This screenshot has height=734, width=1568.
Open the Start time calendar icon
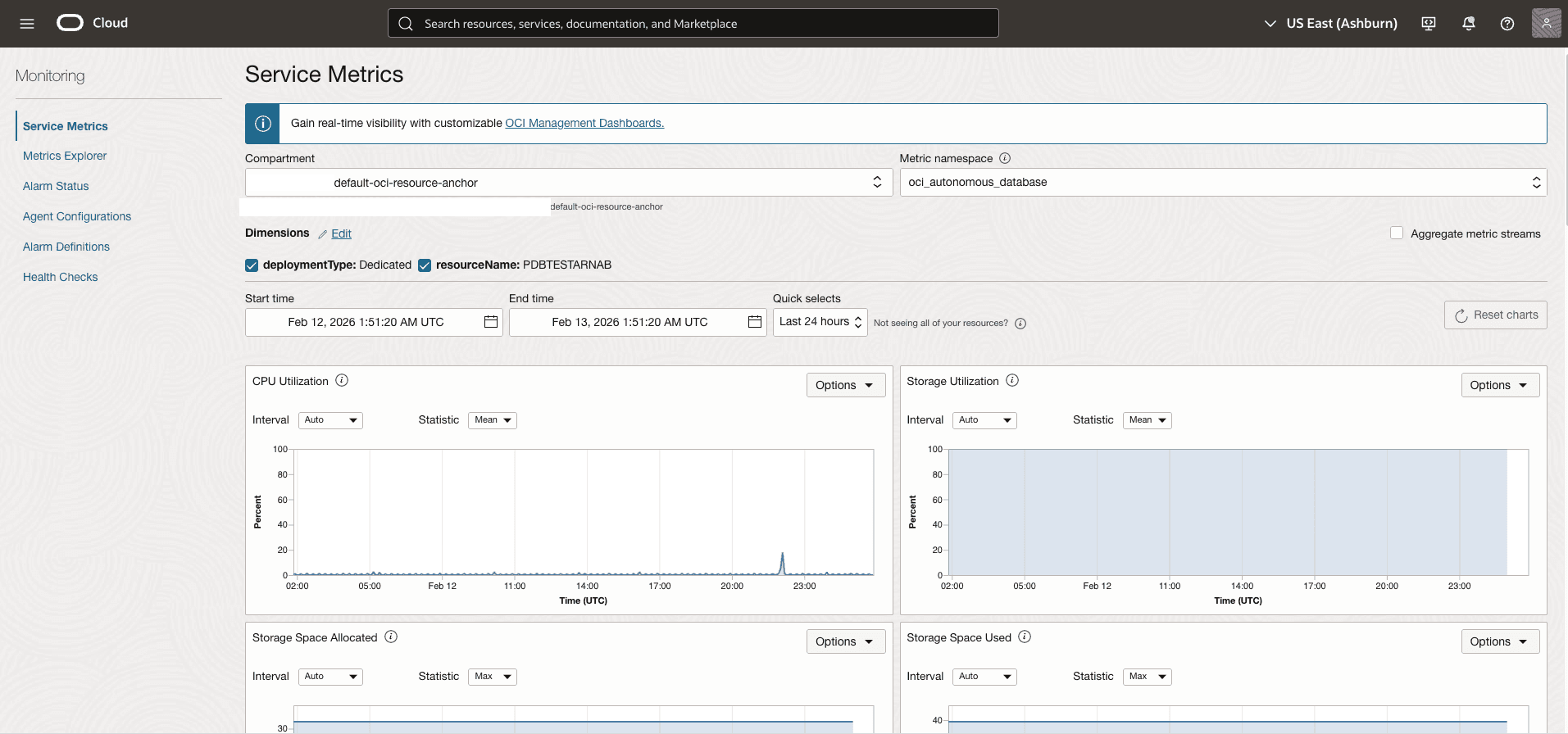tap(491, 322)
